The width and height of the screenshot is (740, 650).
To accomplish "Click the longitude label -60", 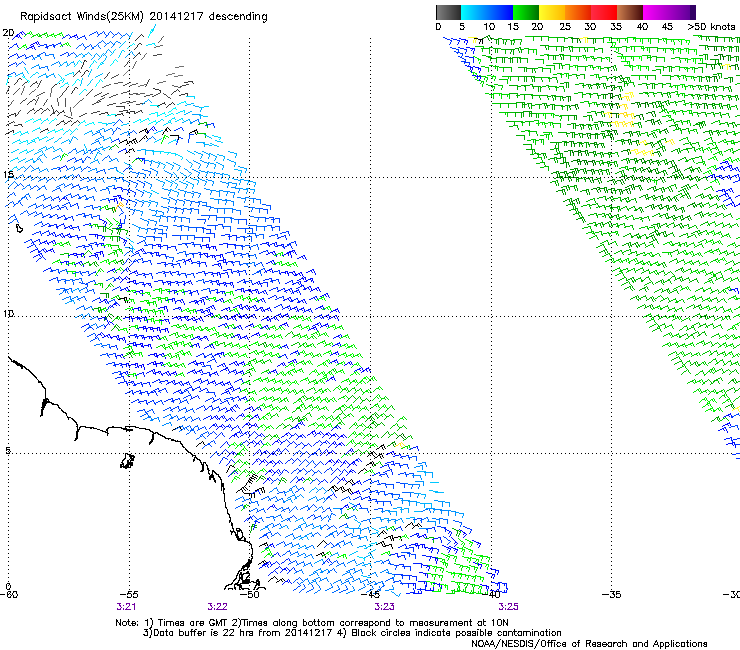I will click(9, 595).
